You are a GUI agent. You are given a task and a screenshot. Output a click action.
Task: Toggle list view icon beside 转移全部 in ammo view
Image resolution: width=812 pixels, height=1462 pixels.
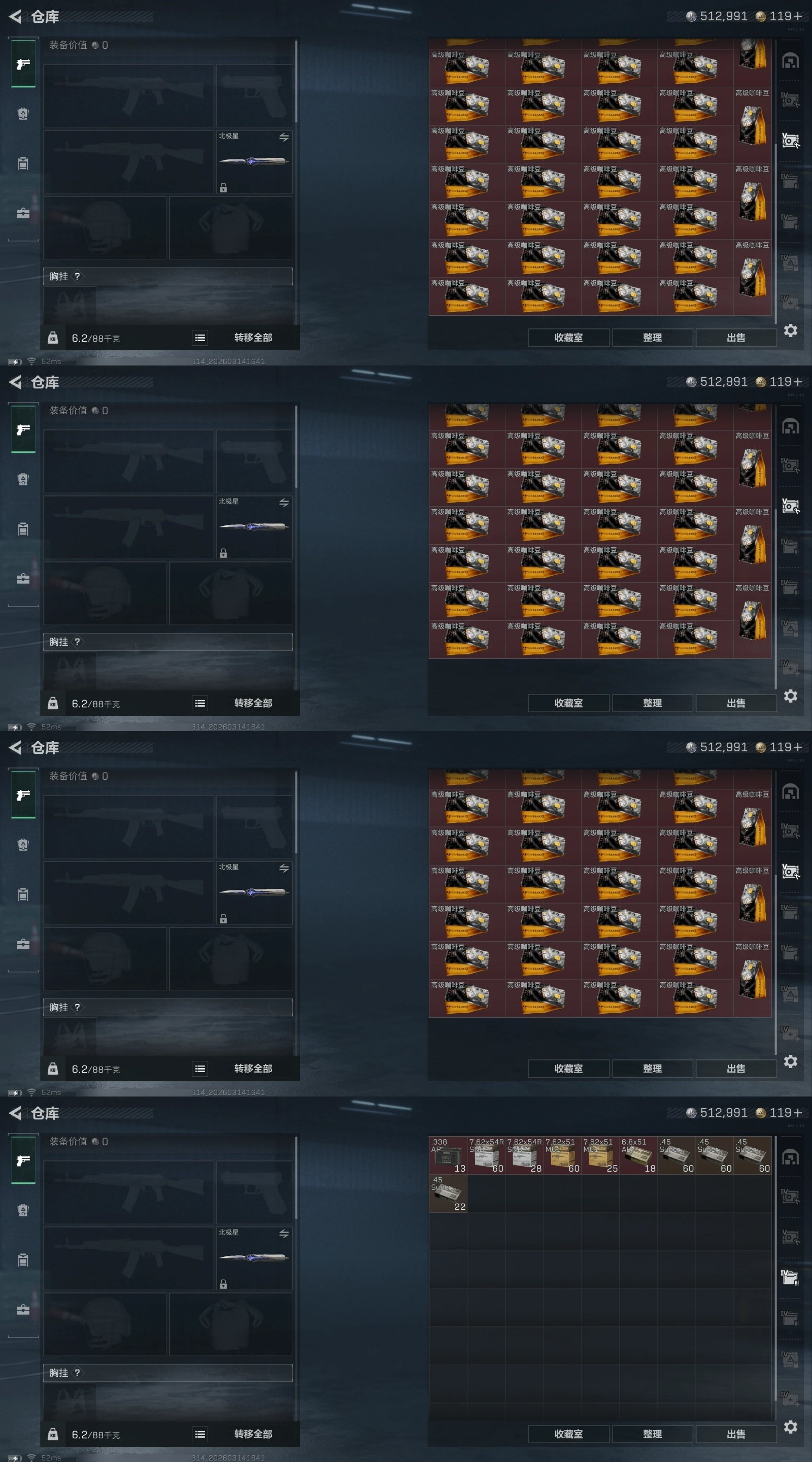click(200, 1434)
